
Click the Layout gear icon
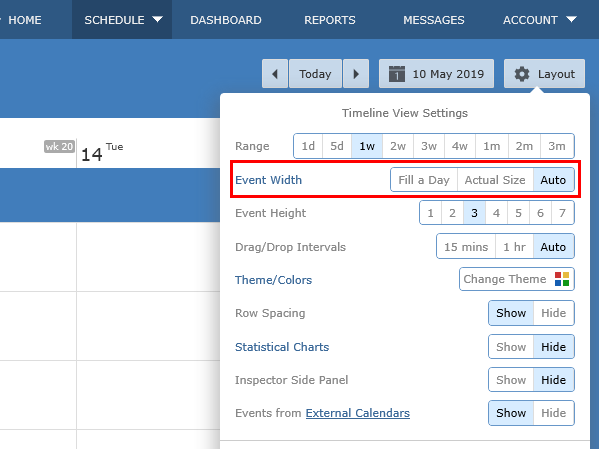[521, 74]
